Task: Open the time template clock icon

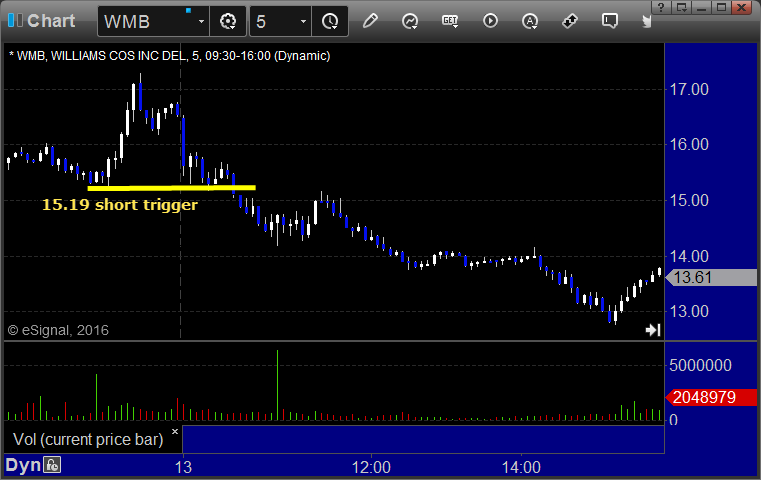Action: [x=330, y=21]
